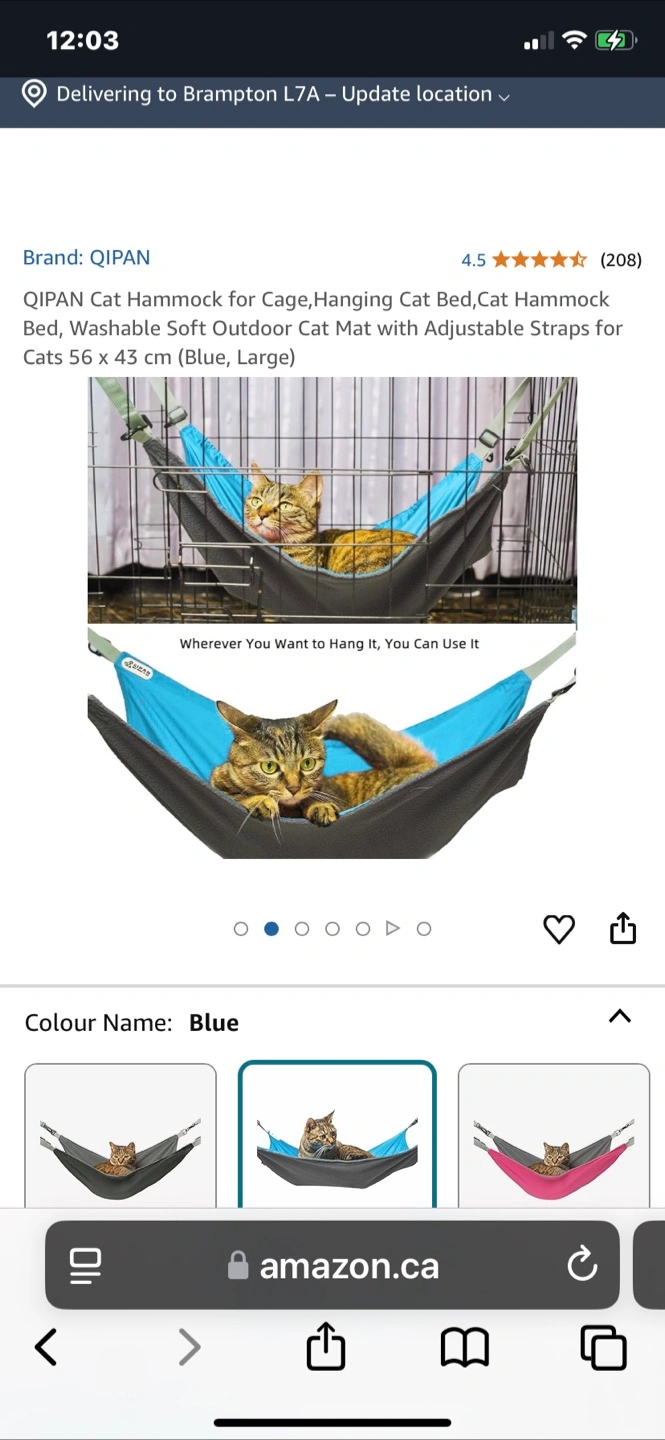Screen dimensions: 665x1440
Task: Select the pink hammock colour swatch
Action: [x=554, y=1136]
